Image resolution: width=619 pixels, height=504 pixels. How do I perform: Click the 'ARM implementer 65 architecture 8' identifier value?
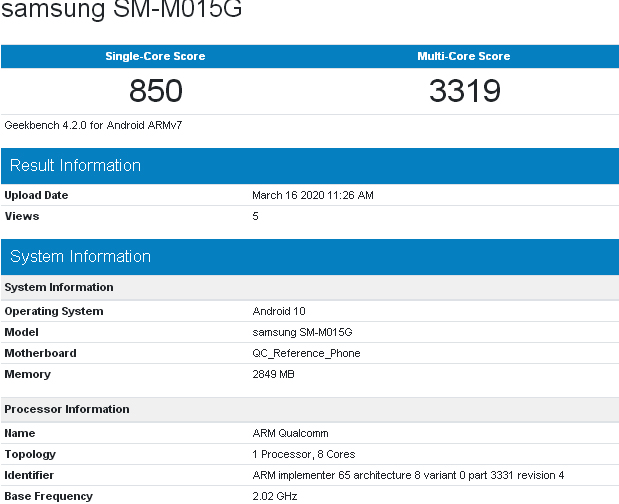tap(408, 475)
